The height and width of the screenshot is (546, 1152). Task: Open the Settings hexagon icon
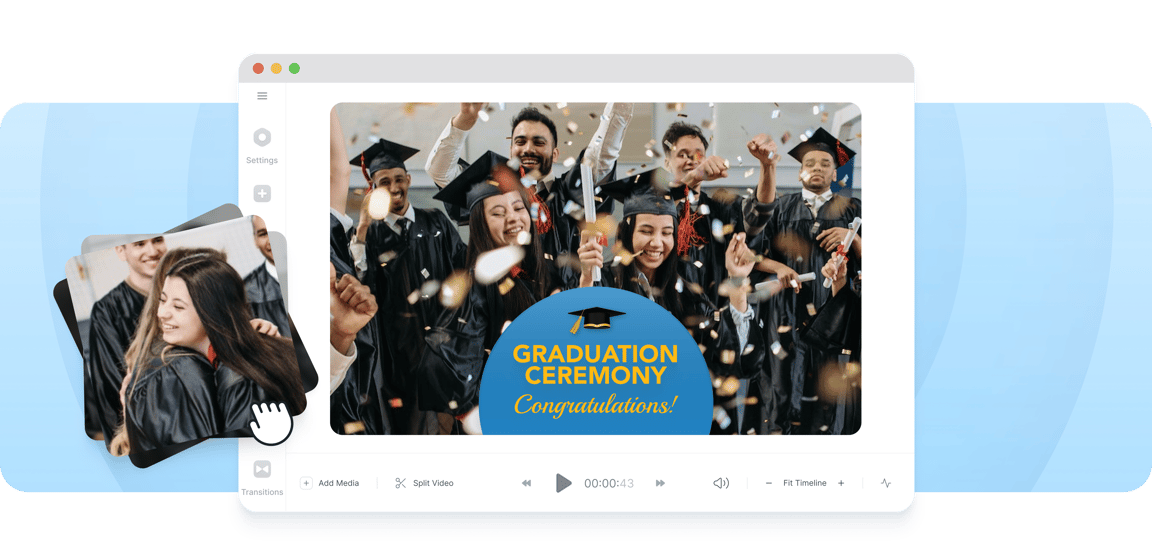click(262, 137)
